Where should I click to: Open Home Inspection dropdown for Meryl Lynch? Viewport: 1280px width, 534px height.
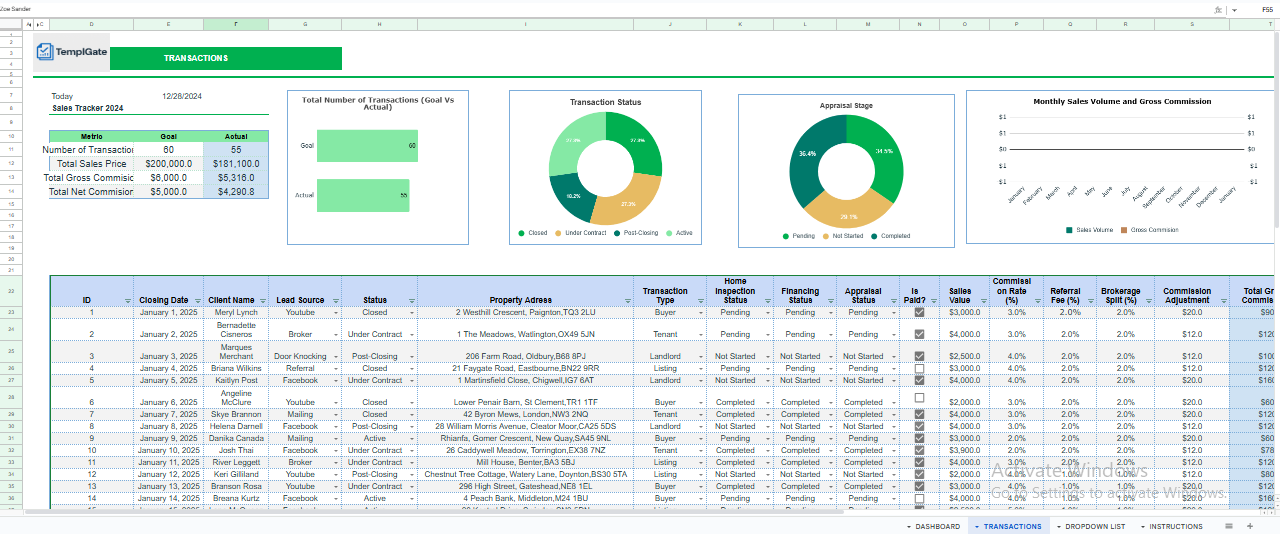pos(767,313)
